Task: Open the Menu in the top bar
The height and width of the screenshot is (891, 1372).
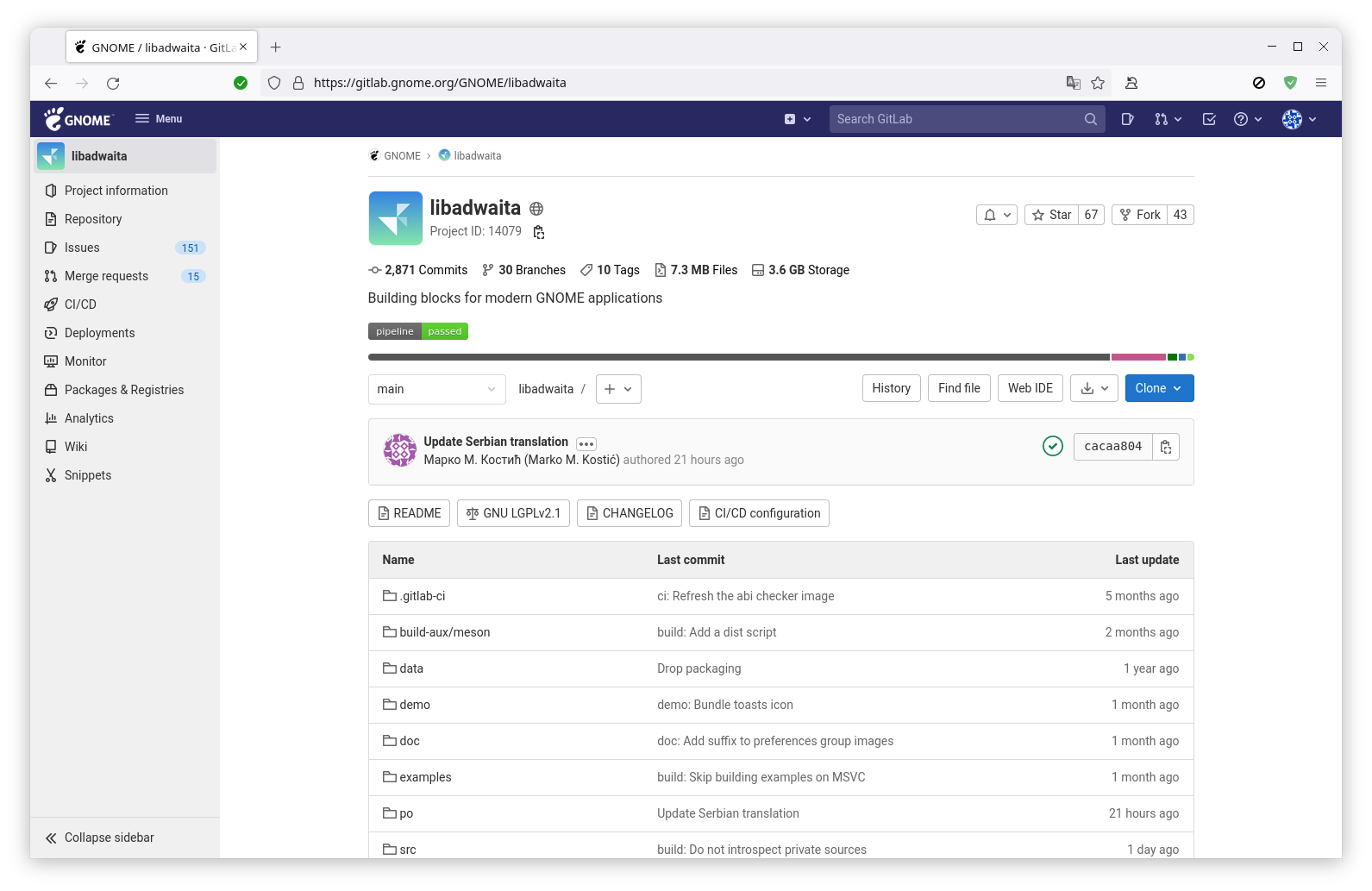Action: [x=159, y=119]
